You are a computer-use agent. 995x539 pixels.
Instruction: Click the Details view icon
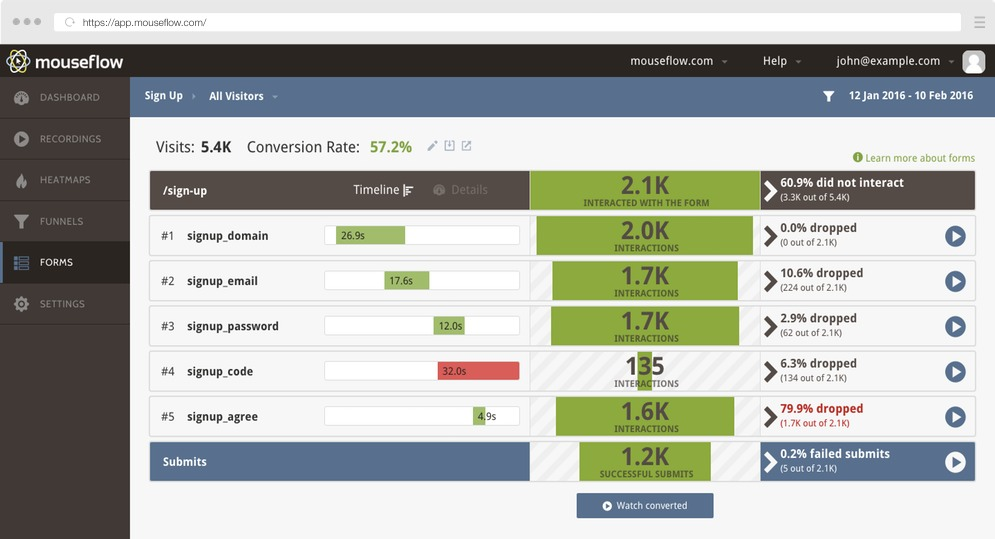click(x=438, y=190)
